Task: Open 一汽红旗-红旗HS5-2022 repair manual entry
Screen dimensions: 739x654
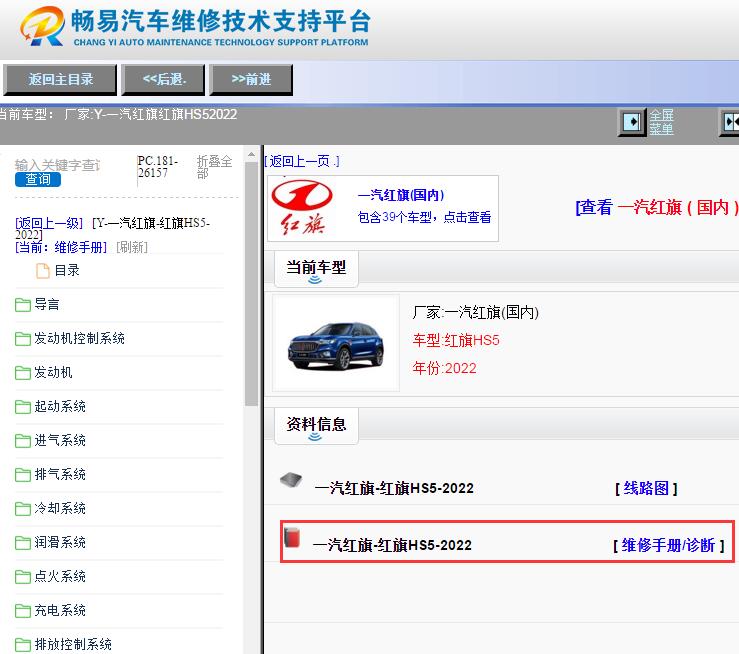Action: point(392,545)
